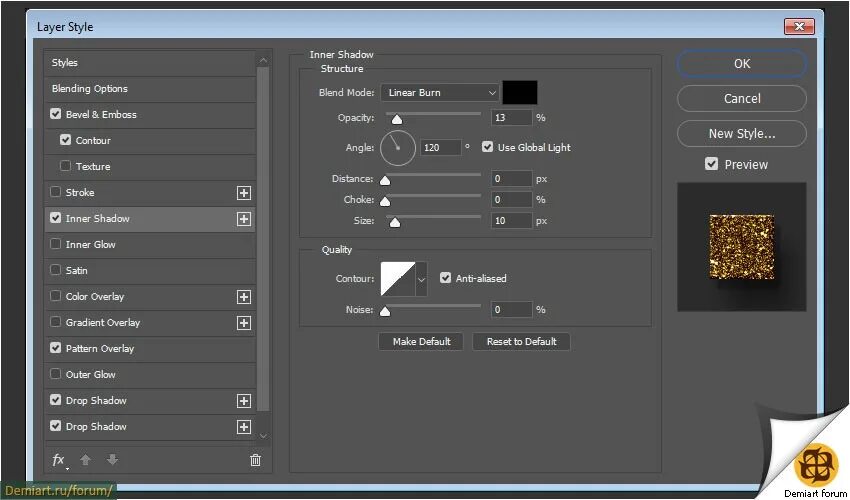This screenshot has height=500, width=850.
Task: Click Reset to Default button
Action: pos(521,342)
